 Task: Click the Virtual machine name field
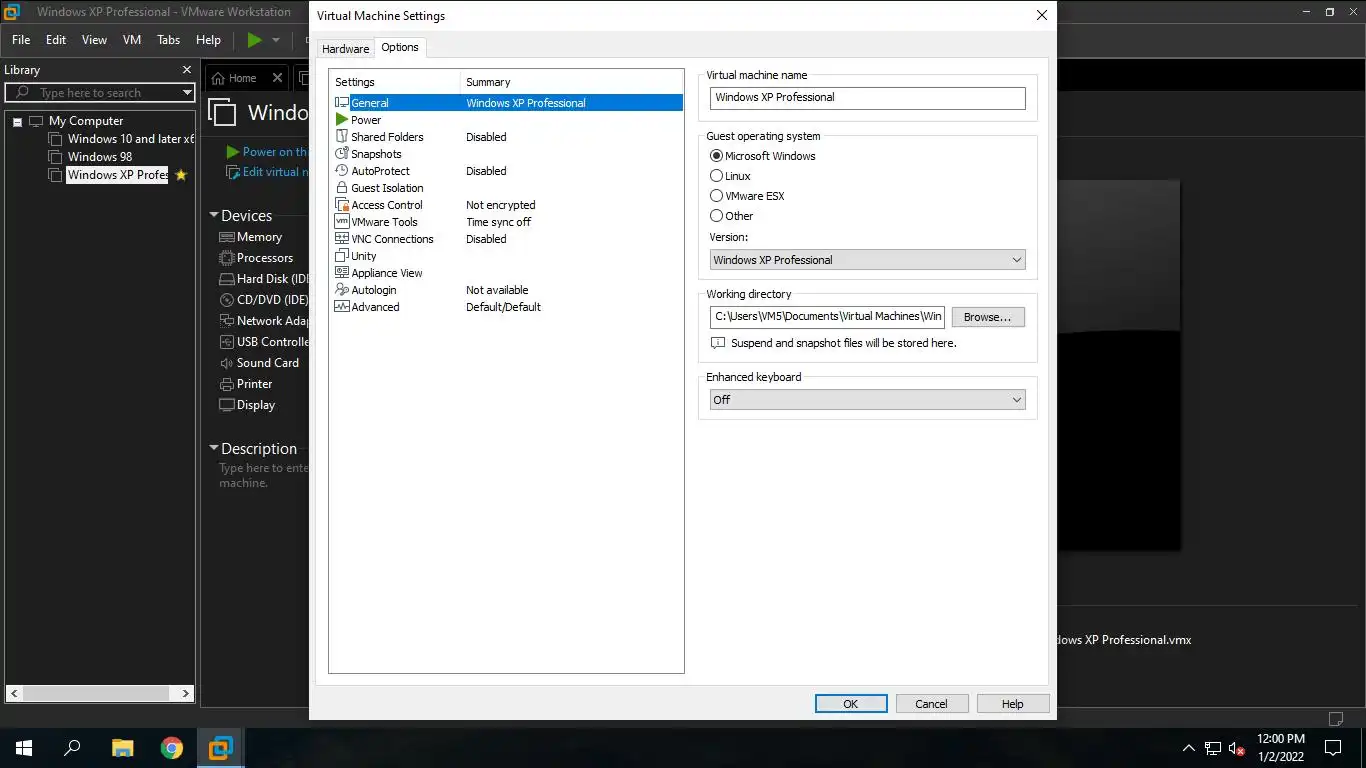(868, 98)
